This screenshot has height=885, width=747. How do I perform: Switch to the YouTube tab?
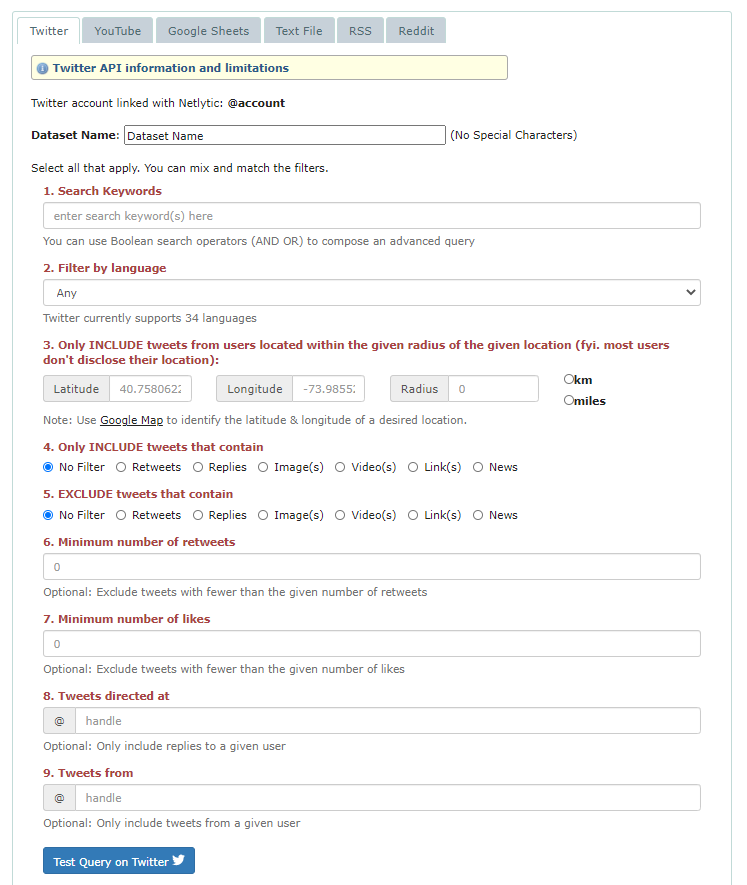click(118, 31)
